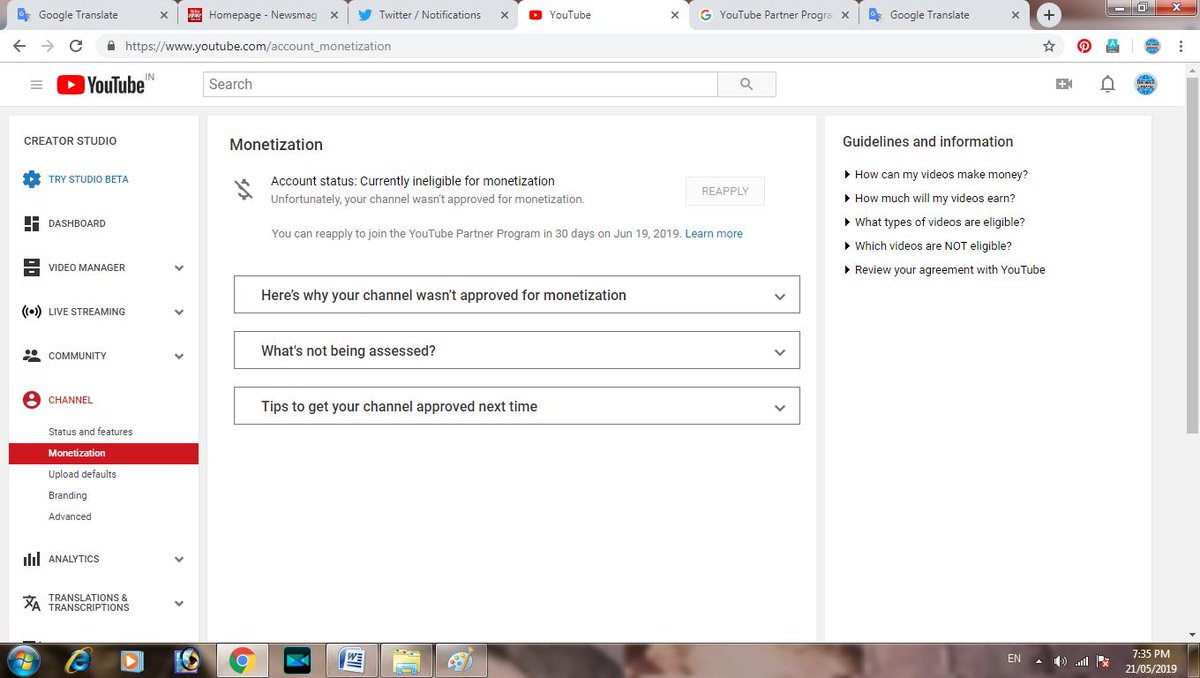Expand 'Review your agreement with YouTube'

click(945, 270)
